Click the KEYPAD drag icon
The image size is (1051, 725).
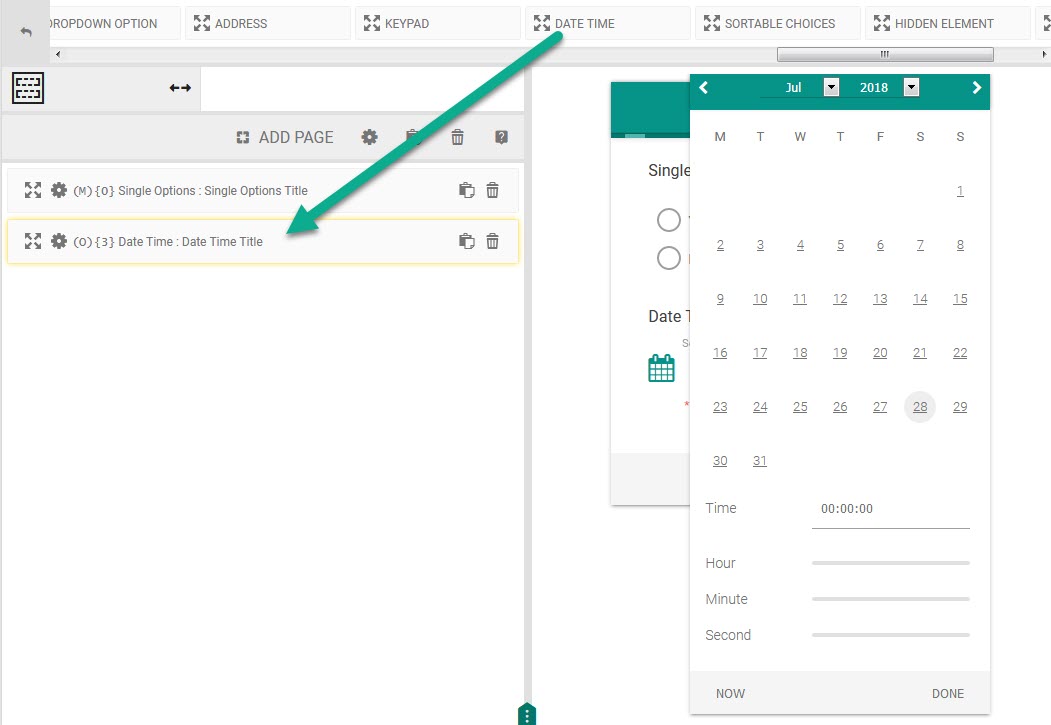[372, 23]
